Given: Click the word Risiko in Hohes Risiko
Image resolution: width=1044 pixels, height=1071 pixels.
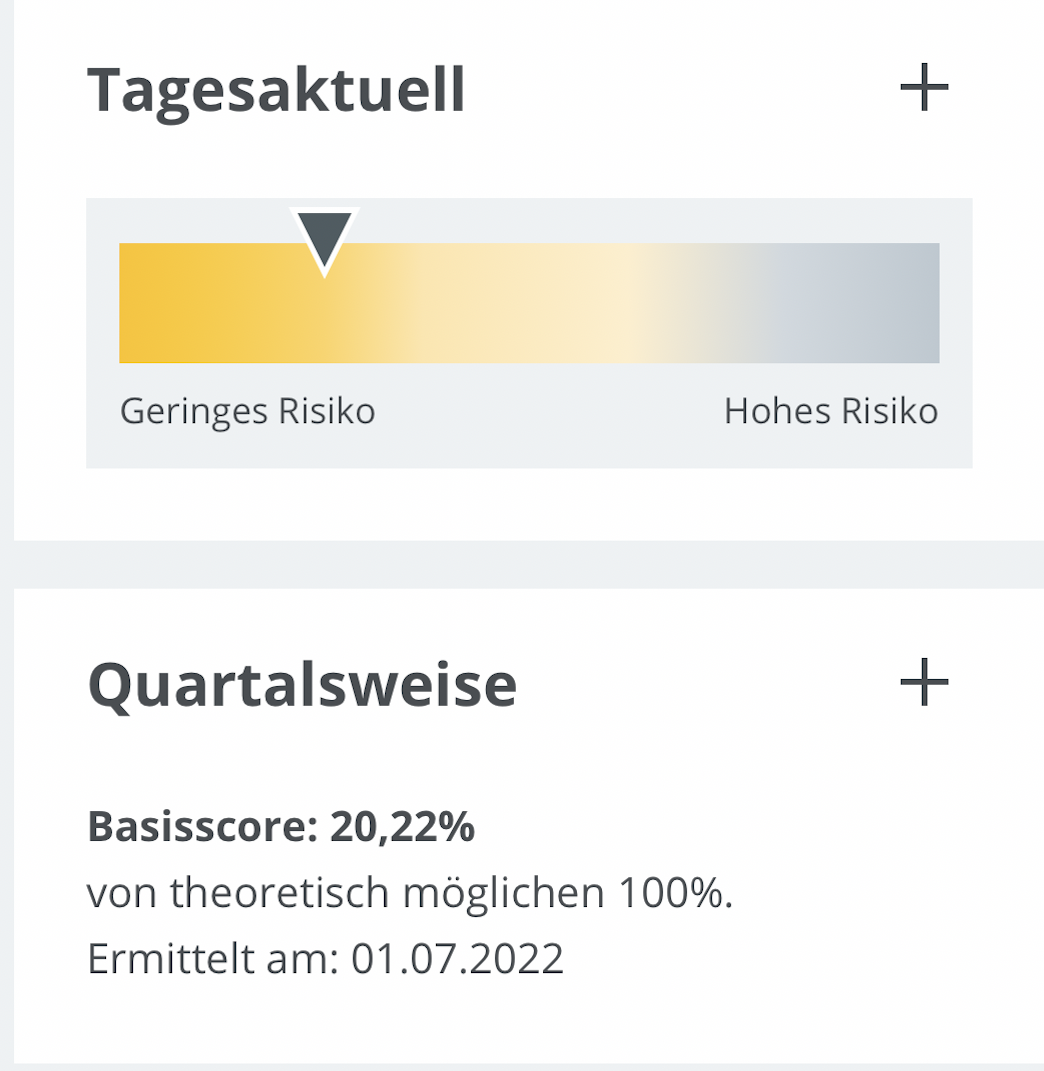Looking at the screenshot, I should 889,411.
